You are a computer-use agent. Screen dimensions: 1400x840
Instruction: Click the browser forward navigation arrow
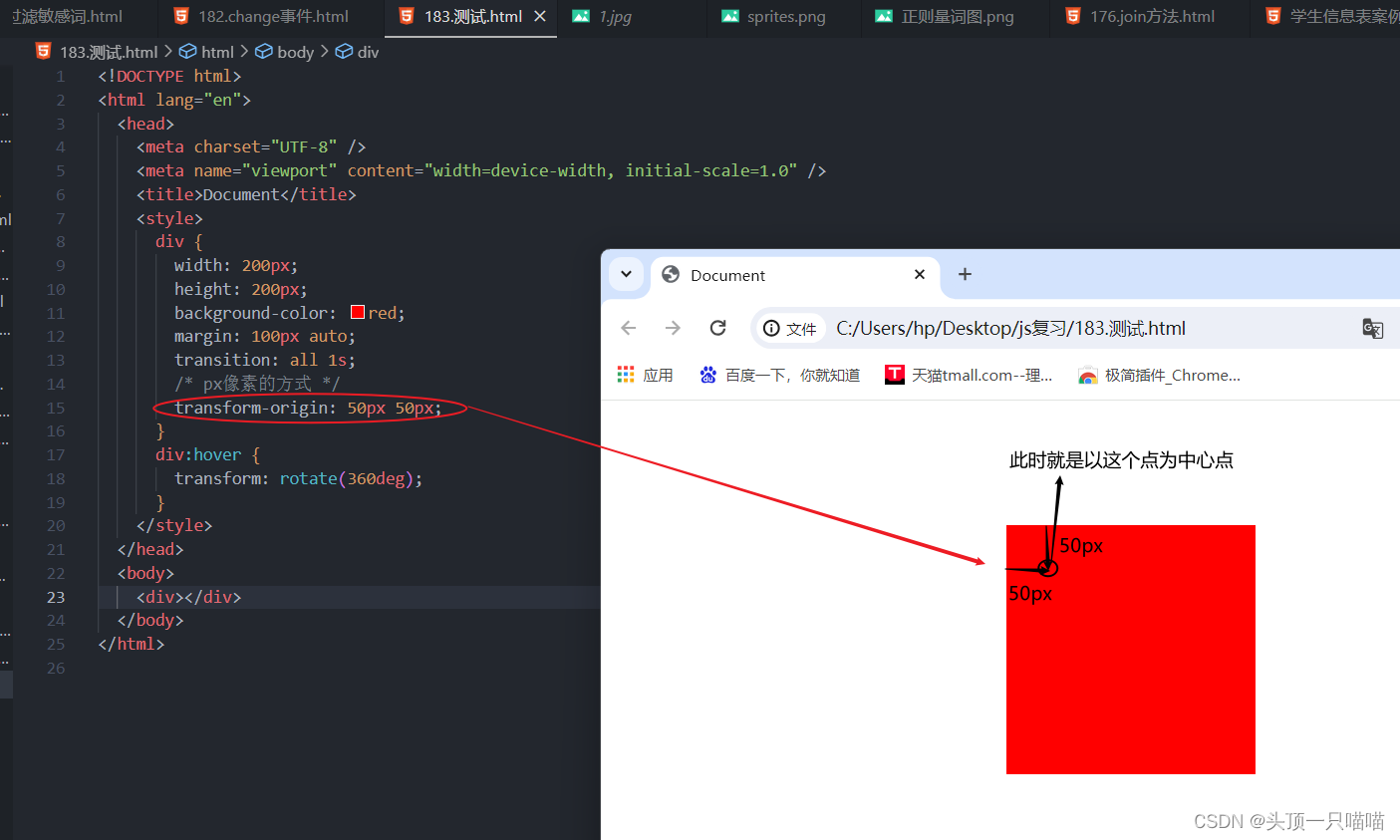674,327
